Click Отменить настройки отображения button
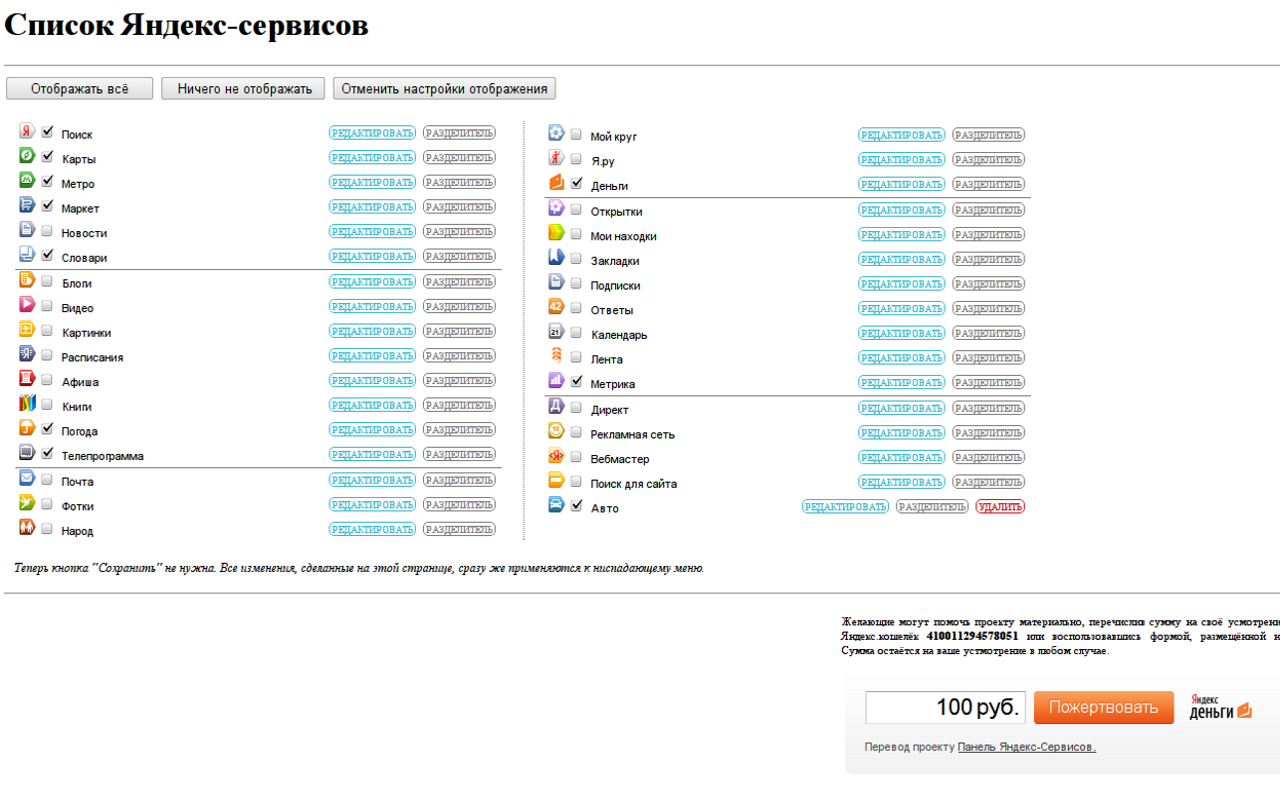 click(x=444, y=89)
